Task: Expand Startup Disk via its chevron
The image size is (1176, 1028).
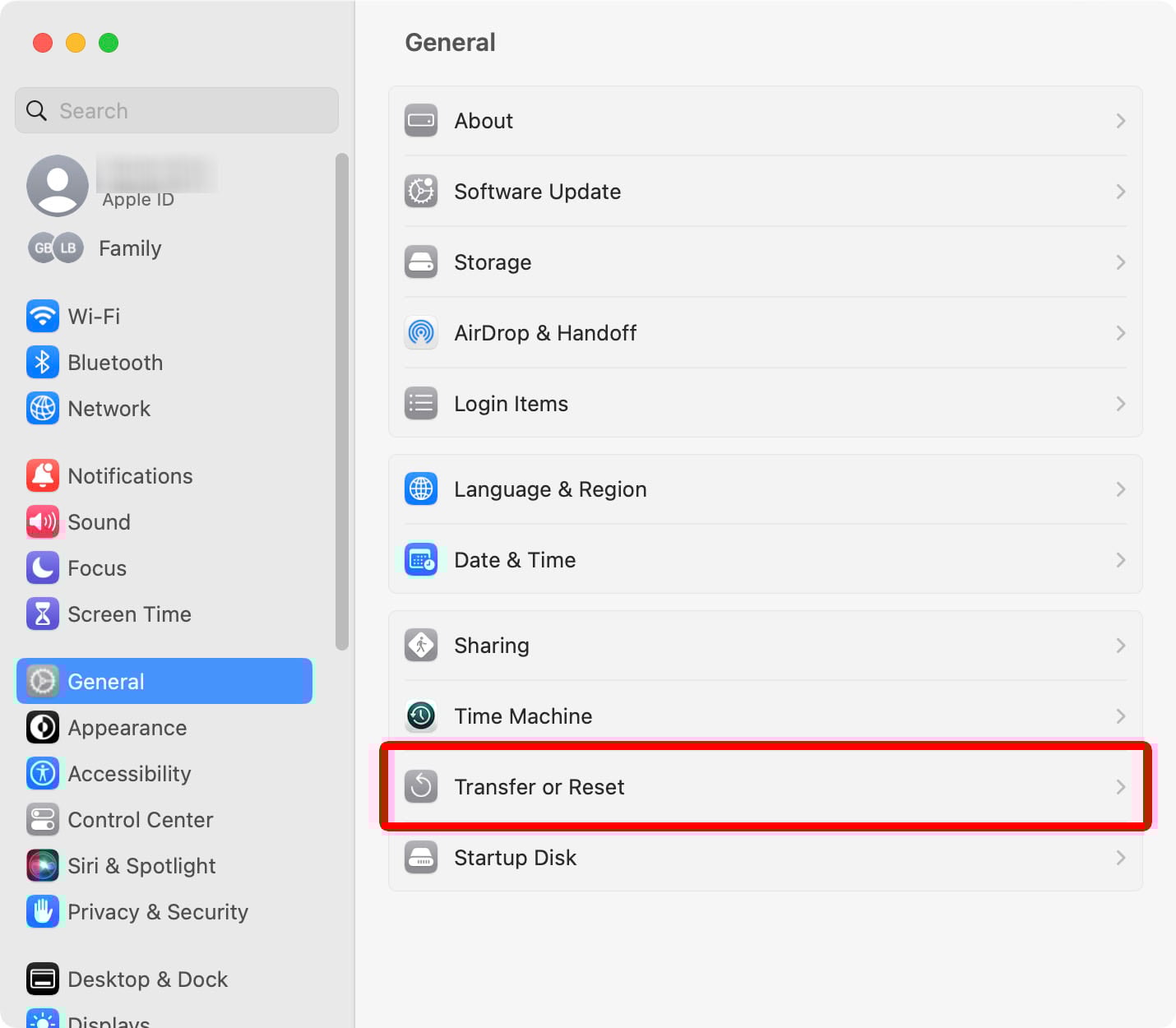Action: click(x=1120, y=858)
